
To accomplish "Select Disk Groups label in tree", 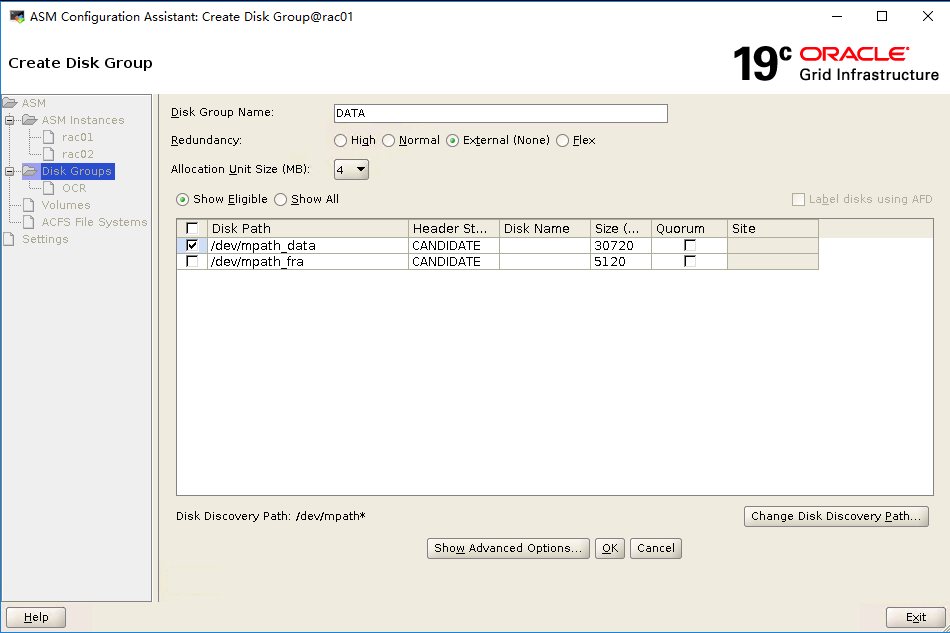I will click(76, 171).
